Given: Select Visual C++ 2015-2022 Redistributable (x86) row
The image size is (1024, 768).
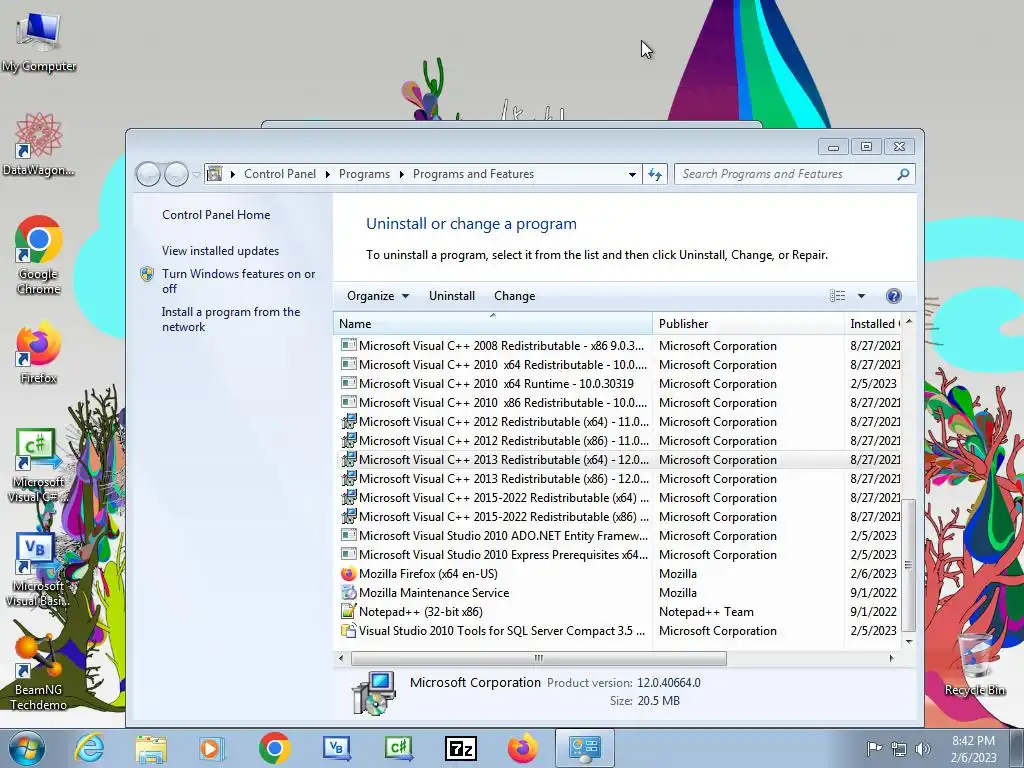Looking at the screenshot, I should coord(619,517).
